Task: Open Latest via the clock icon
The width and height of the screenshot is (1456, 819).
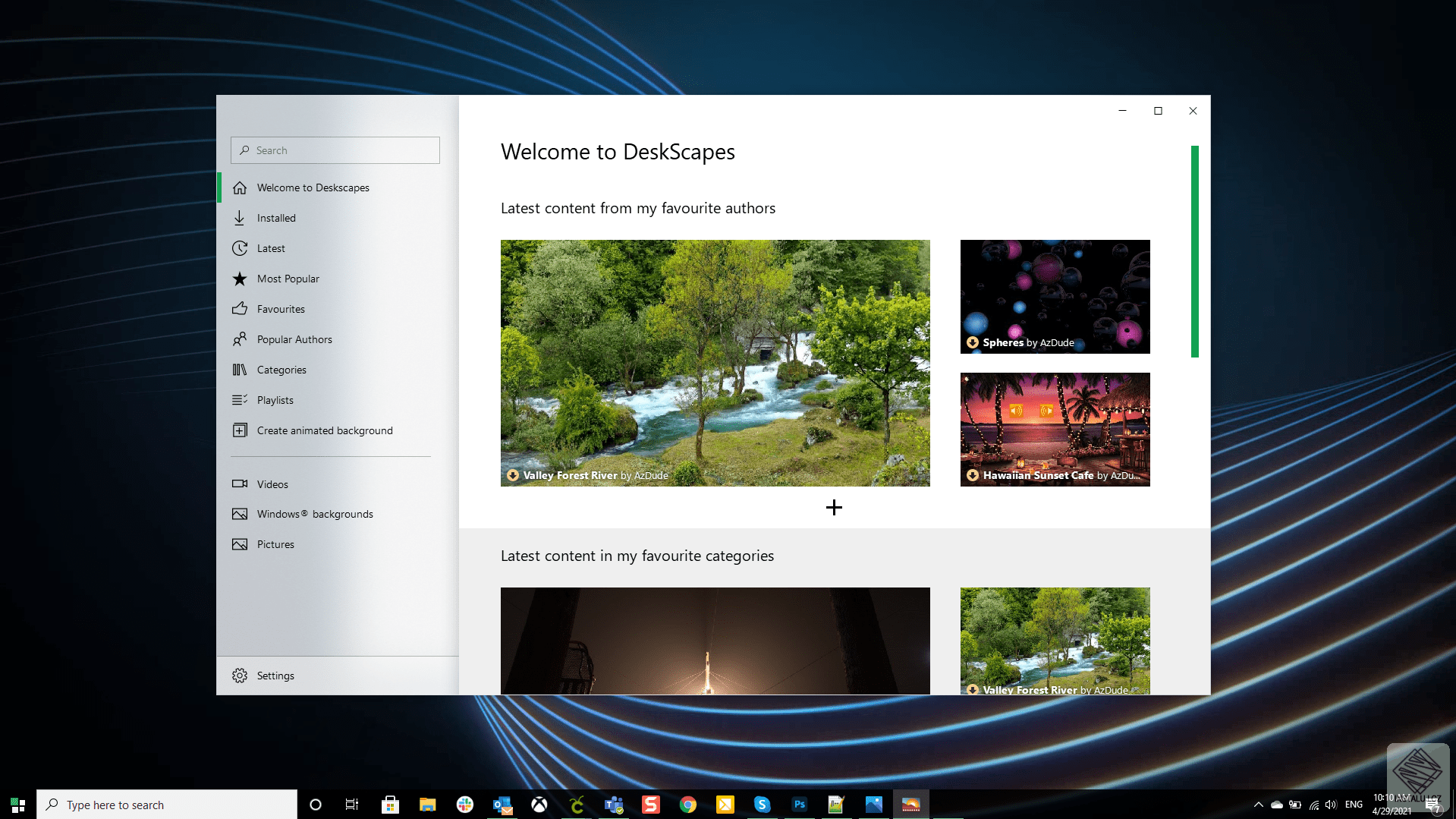Action: pyautogui.click(x=240, y=248)
